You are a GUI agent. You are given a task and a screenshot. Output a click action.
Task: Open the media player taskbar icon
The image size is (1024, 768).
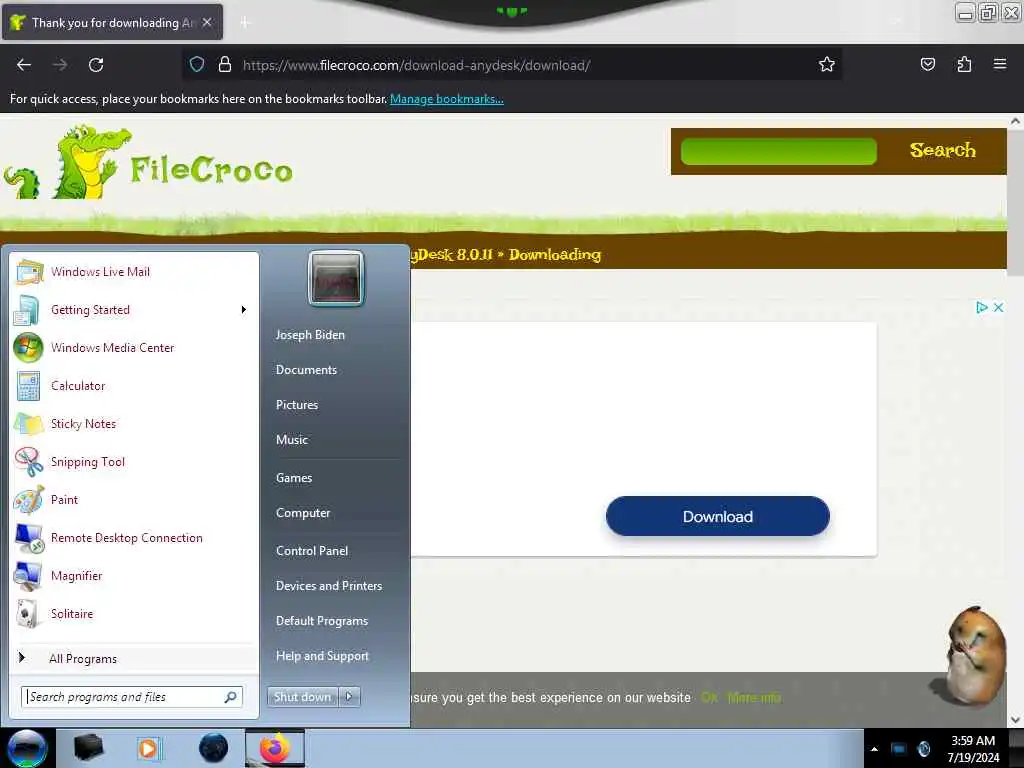coord(149,748)
